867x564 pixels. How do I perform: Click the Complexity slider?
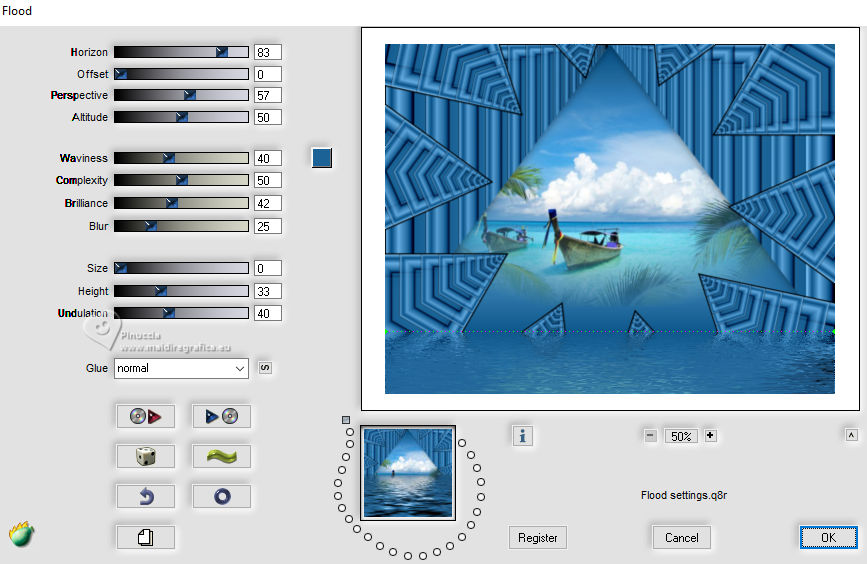[x=181, y=180]
